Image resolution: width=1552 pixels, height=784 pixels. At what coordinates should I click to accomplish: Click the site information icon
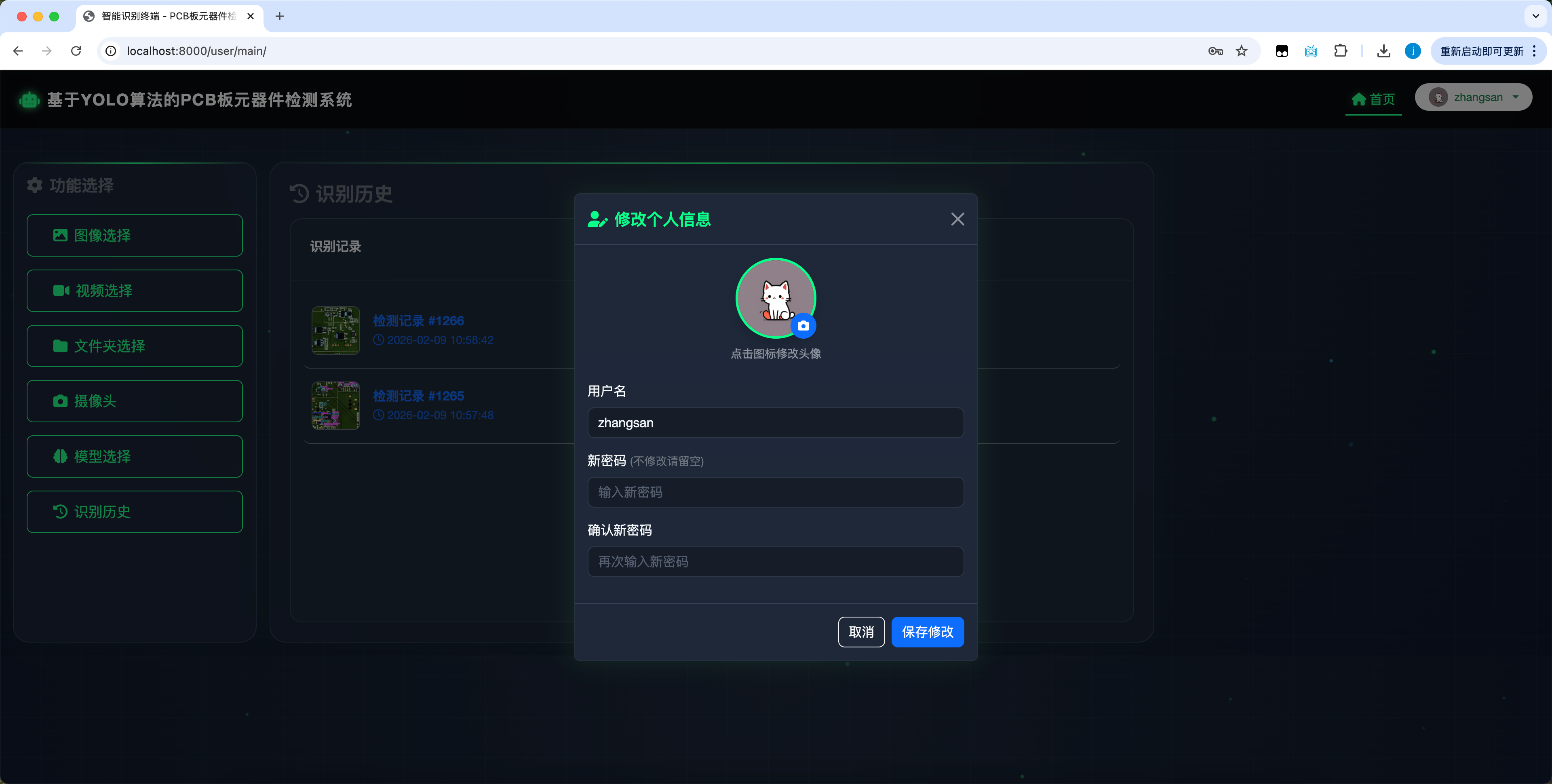click(x=111, y=51)
